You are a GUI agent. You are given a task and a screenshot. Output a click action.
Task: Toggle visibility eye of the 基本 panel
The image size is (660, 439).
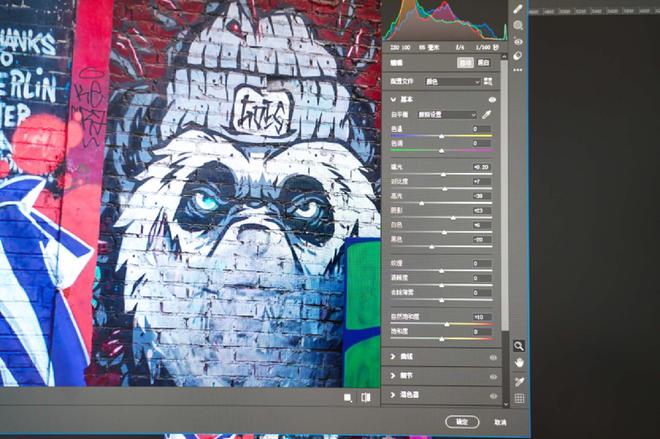492,100
